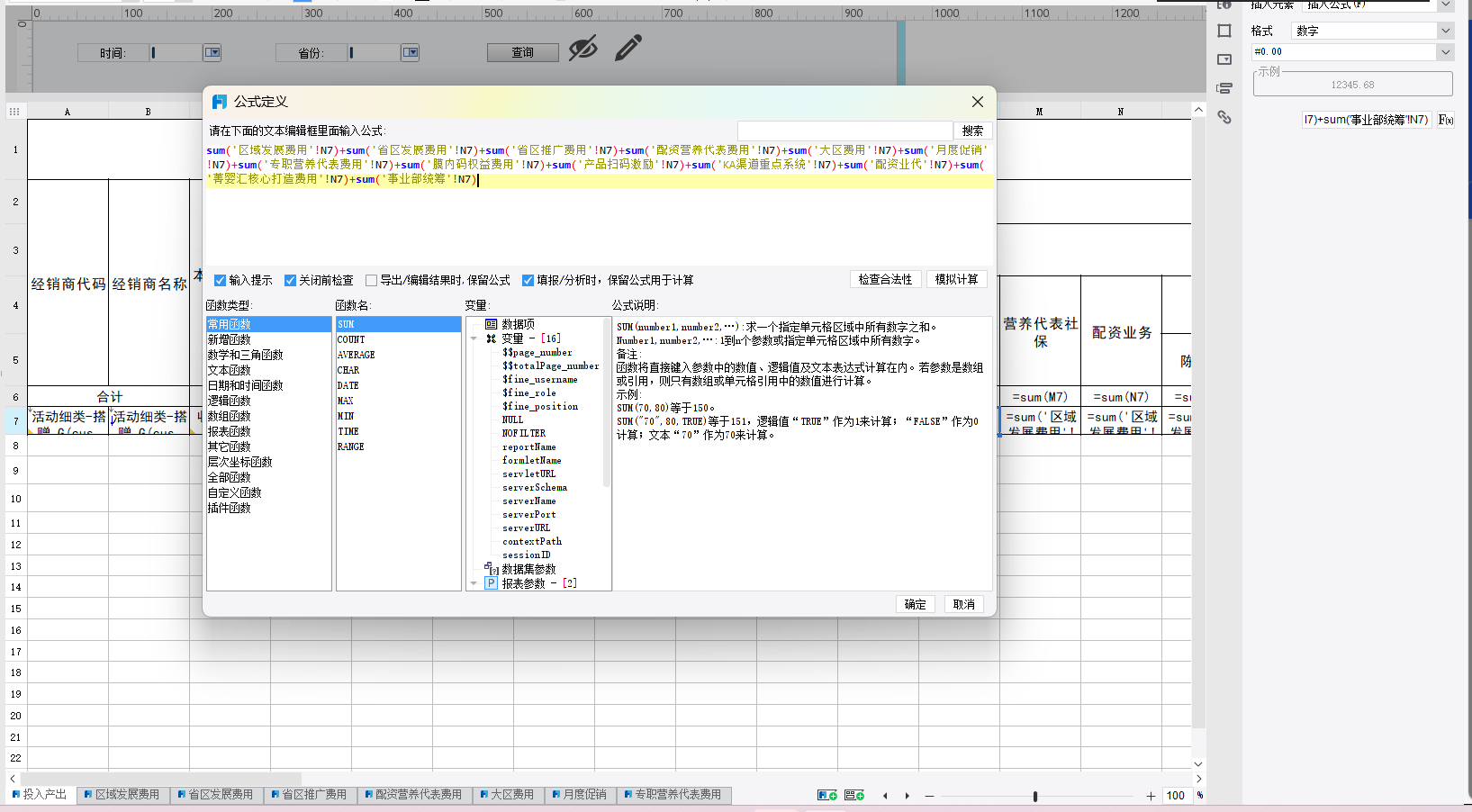Switch to the 区域发展费用 sheet tab
This screenshot has width=1472, height=812.
pos(122,795)
